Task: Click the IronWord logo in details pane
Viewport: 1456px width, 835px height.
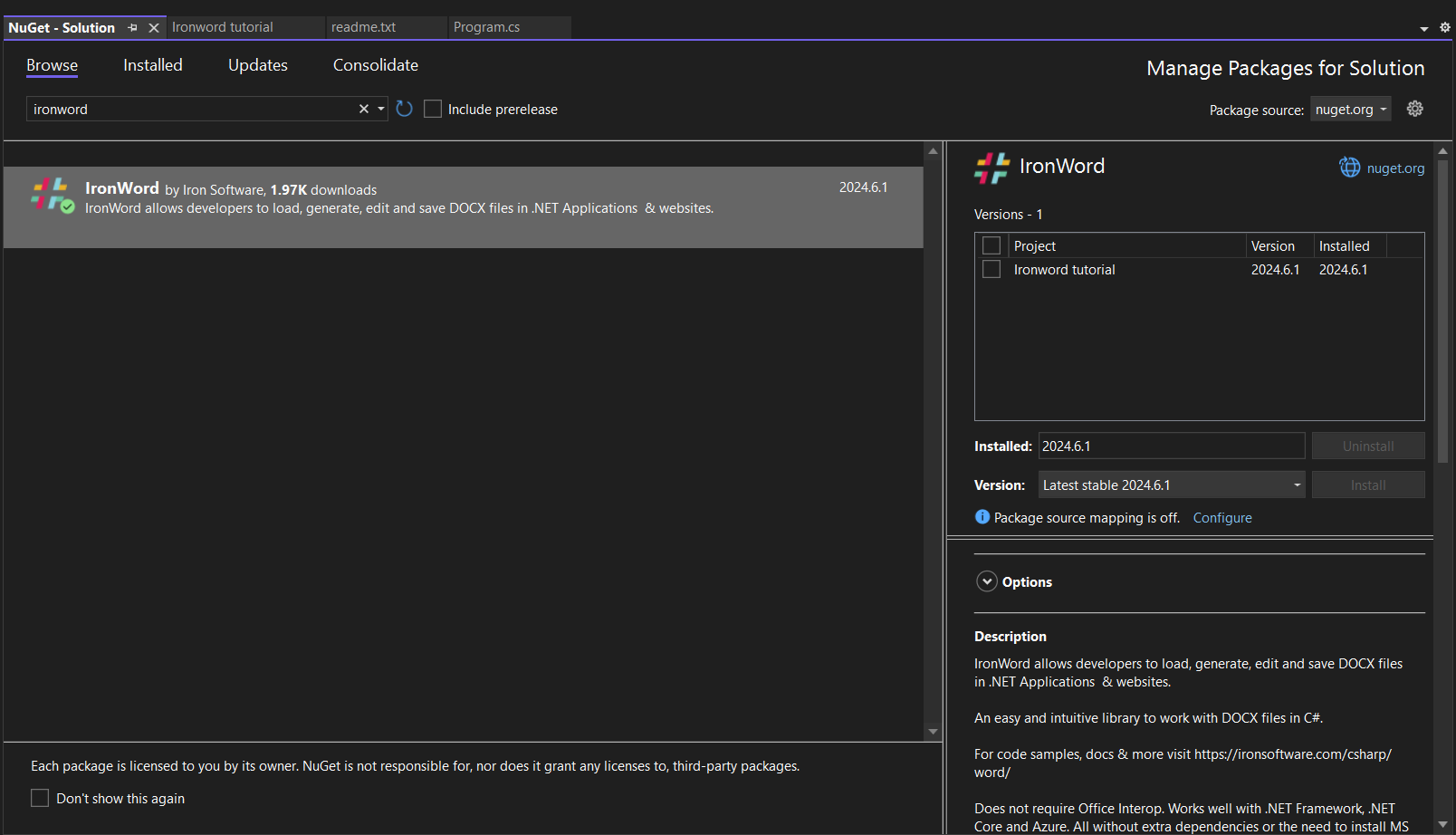Action: click(x=991, y=168)
